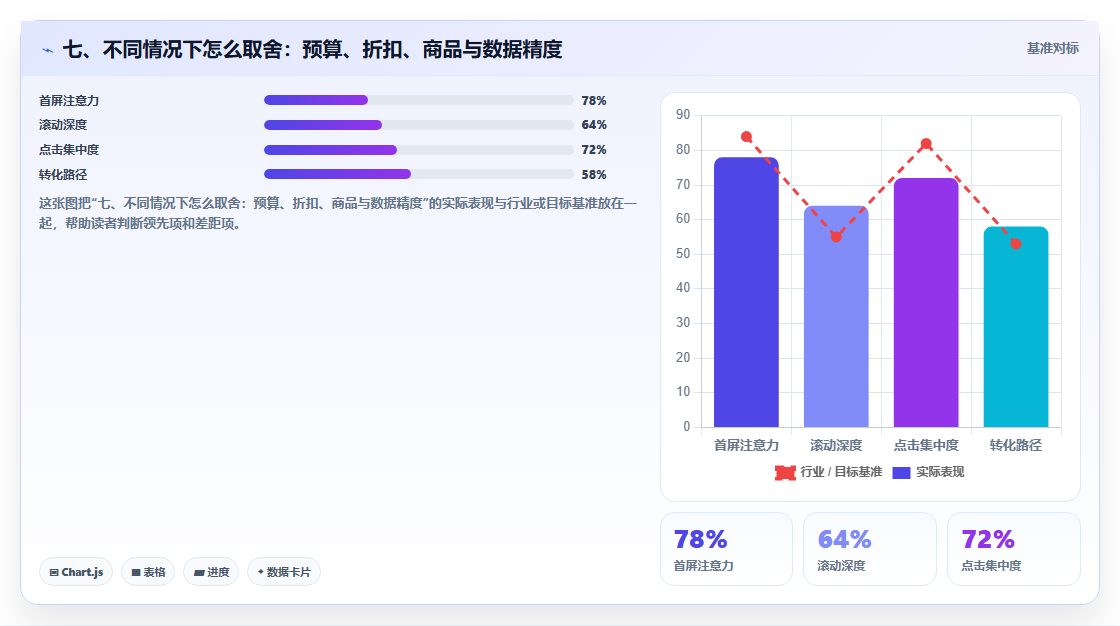Image resolution: width=1120 pixels, height=626 pixels.
Task: Click the 首屏注意力 bar in the chart
Action: click(x=746, y=292)
